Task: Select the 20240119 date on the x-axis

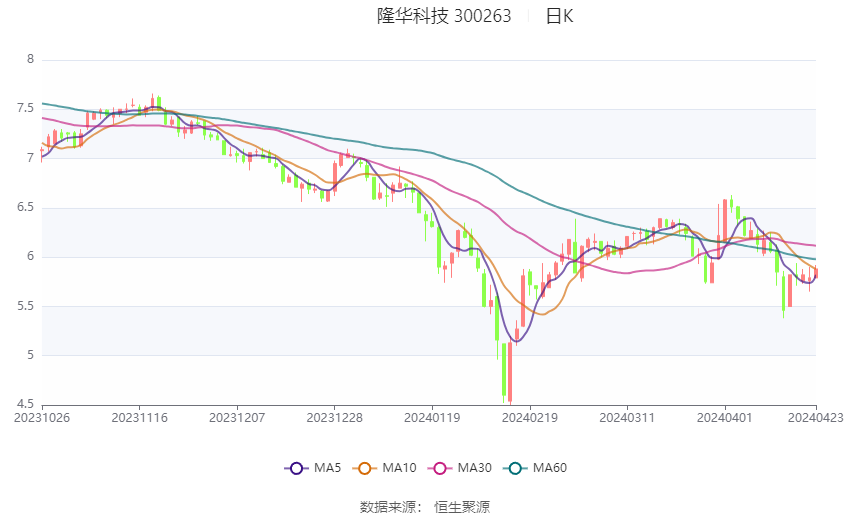Action: click(x=431, y=417)
